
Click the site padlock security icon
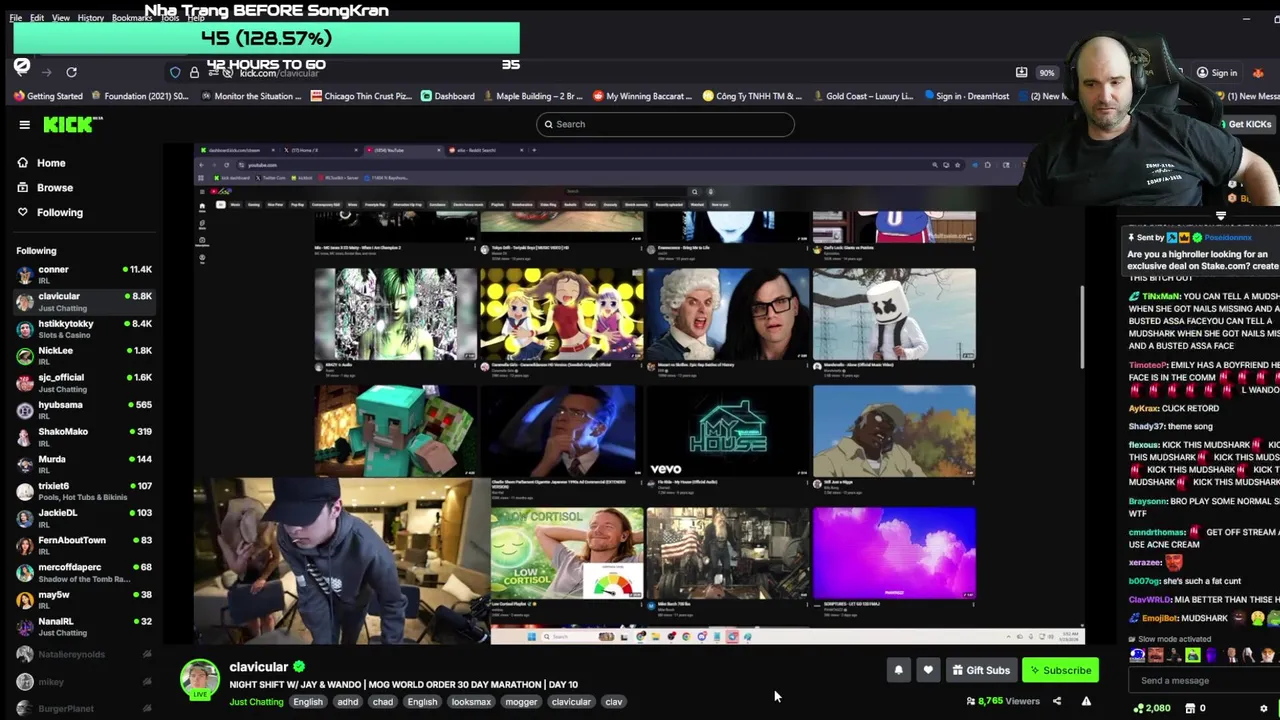tap(194, 72)
